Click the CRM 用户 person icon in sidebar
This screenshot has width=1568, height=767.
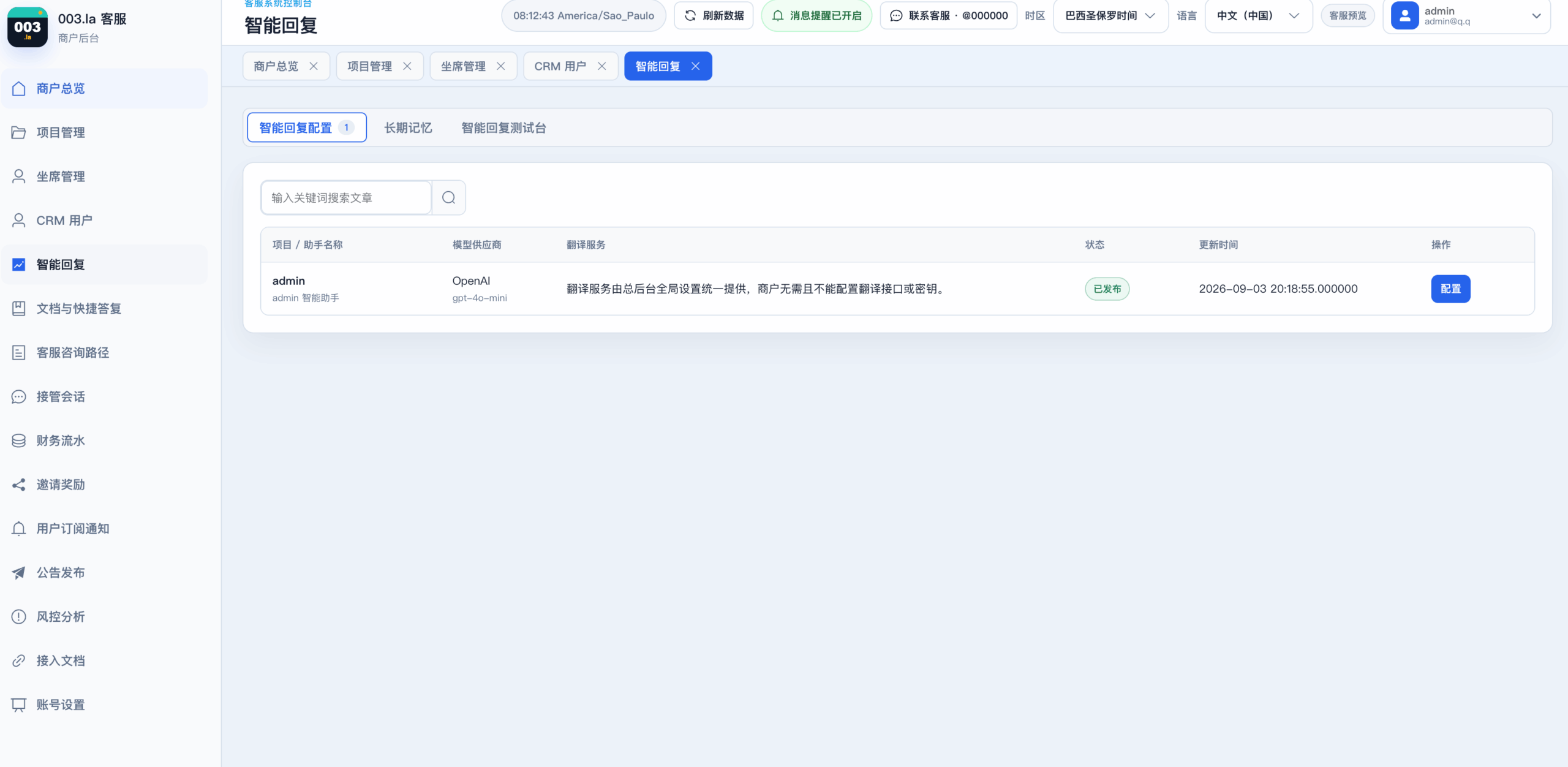[19, 221]
